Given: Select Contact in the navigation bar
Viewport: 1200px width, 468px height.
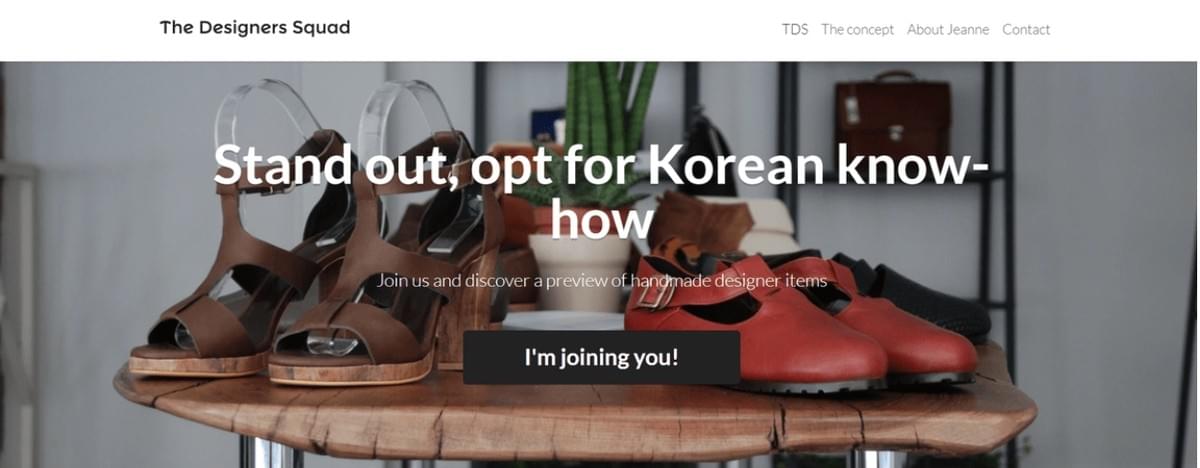Looking at the screenshot, I should point(1026,29).
